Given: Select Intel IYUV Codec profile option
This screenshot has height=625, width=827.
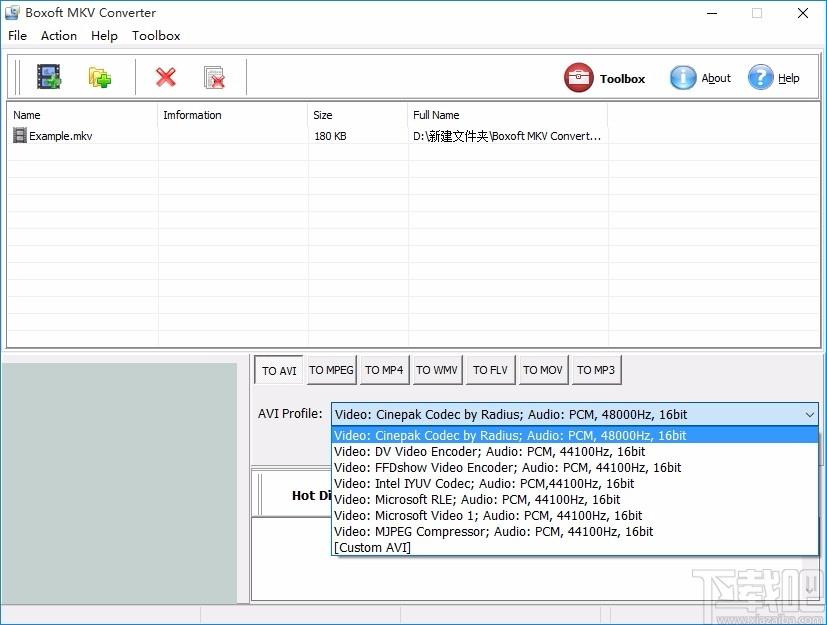Looking at the screenshot, I should click(x=575, y=483).
